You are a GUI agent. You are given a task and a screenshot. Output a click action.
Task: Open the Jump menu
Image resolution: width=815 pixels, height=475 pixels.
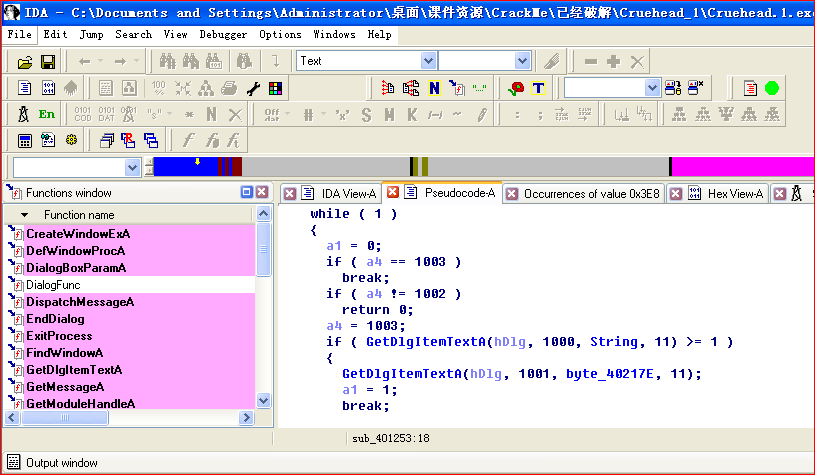91,34
